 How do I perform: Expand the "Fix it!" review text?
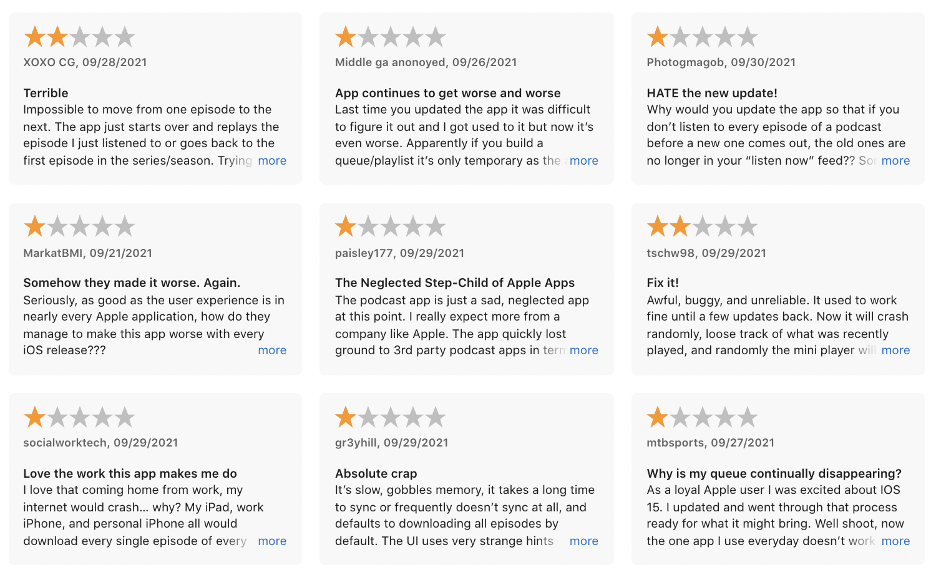[895, 350]
